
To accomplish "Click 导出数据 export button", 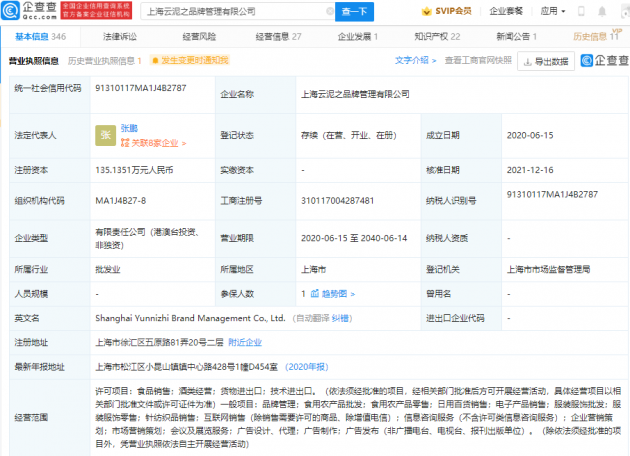I will pyautogui.click(x=546, y=61).
